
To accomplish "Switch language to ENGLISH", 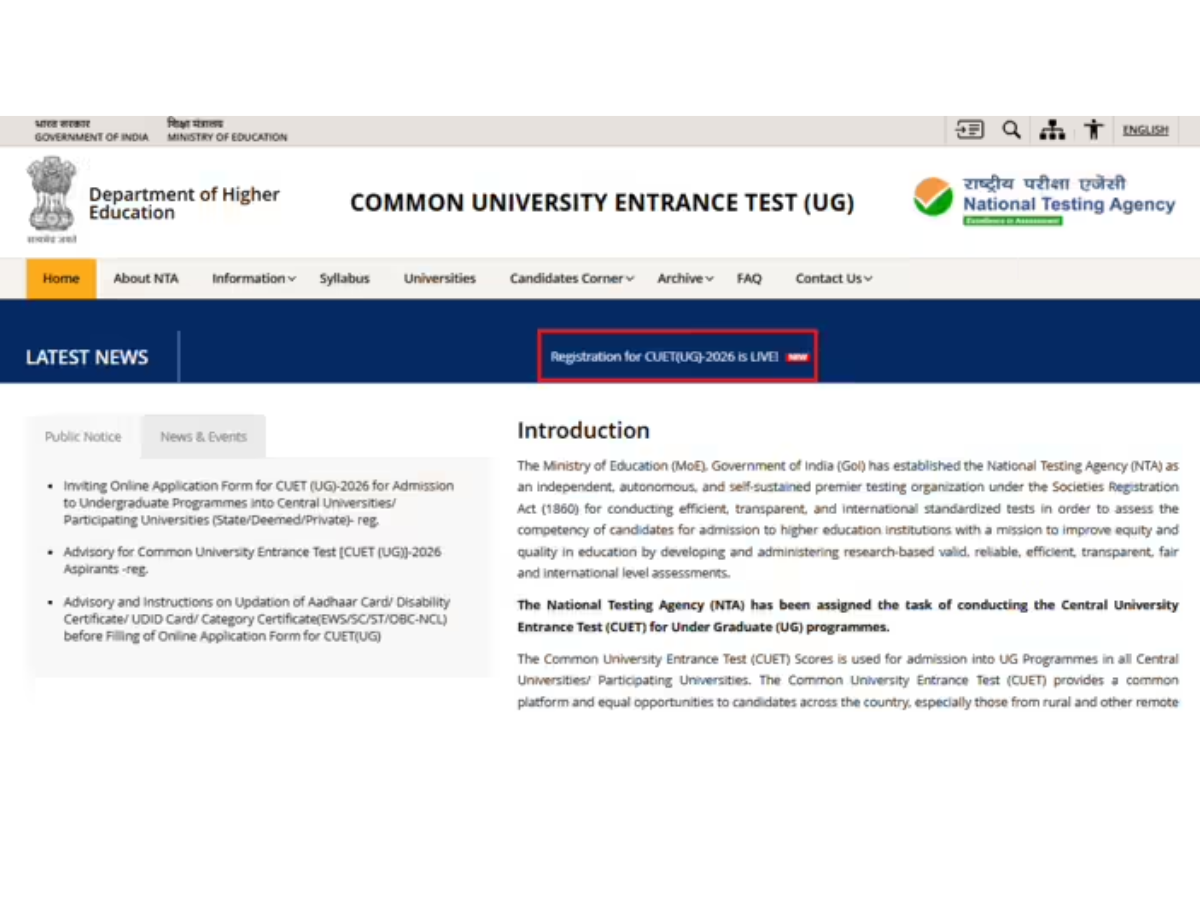I will coord(1145,129).
